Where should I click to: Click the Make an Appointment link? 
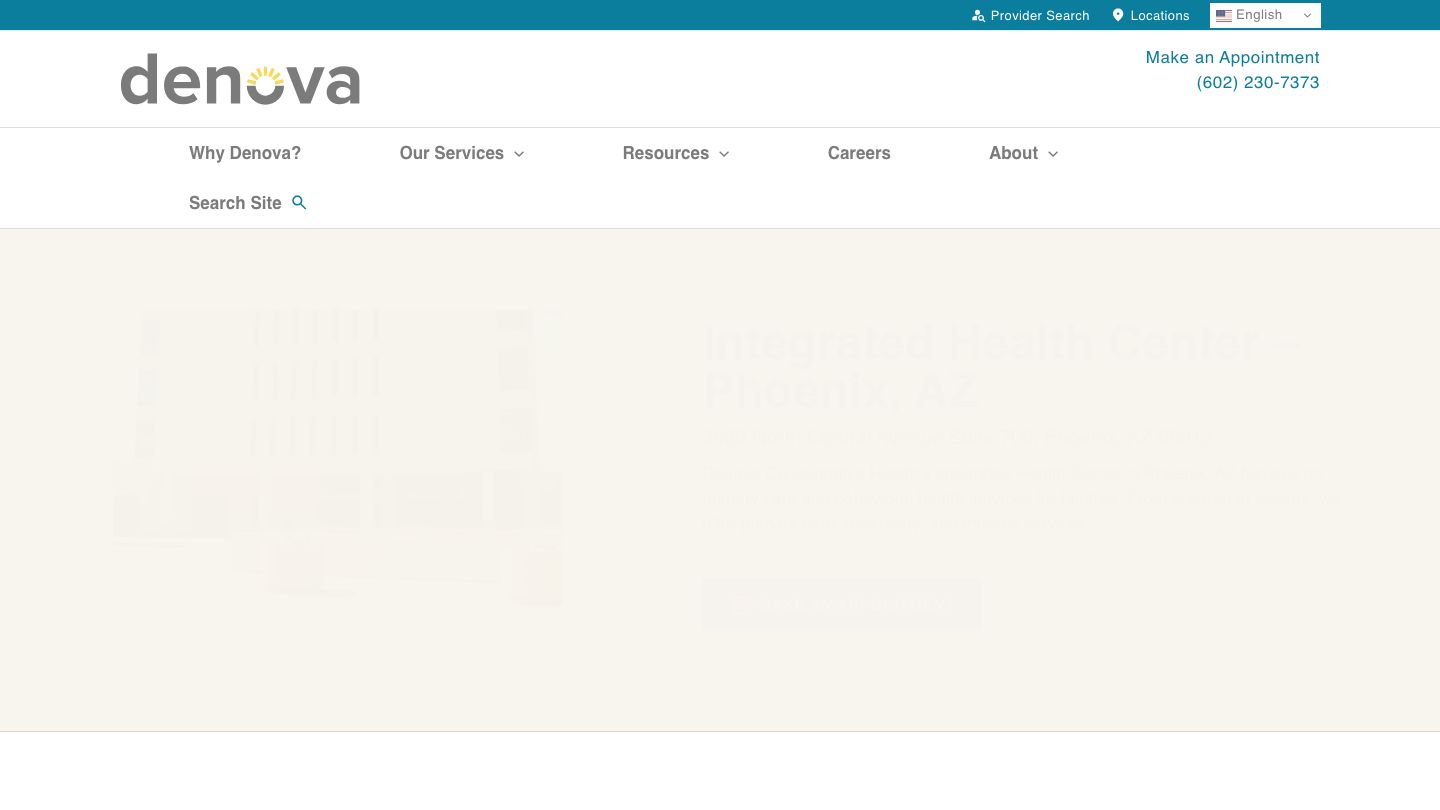tap(1232, 57)
